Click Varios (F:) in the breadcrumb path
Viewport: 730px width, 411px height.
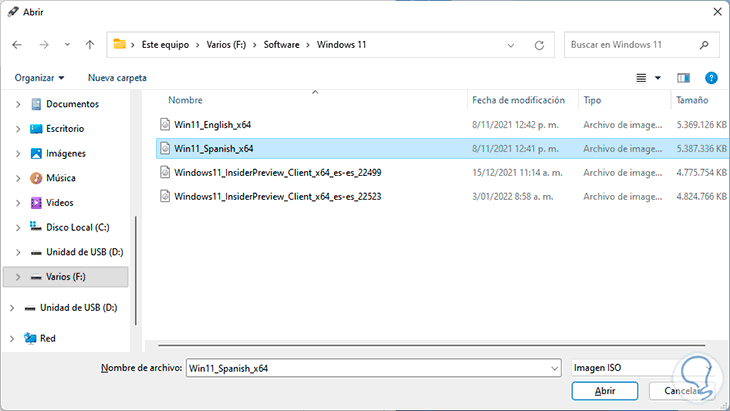click(226, 45)
